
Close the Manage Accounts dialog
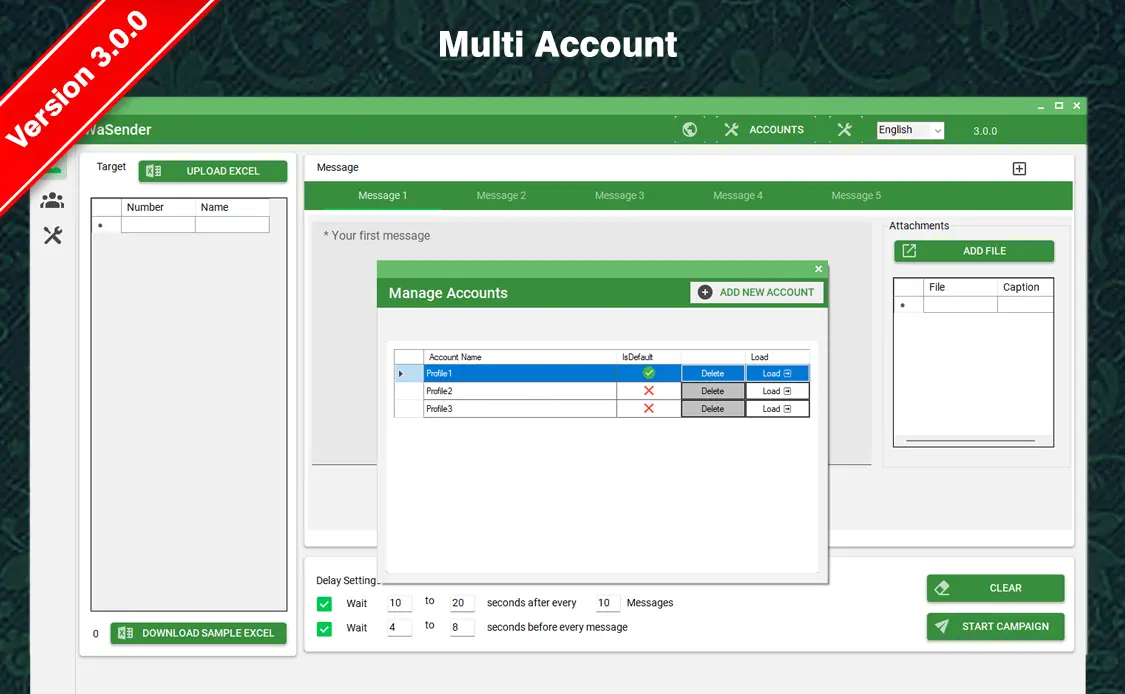click(818, 269)
